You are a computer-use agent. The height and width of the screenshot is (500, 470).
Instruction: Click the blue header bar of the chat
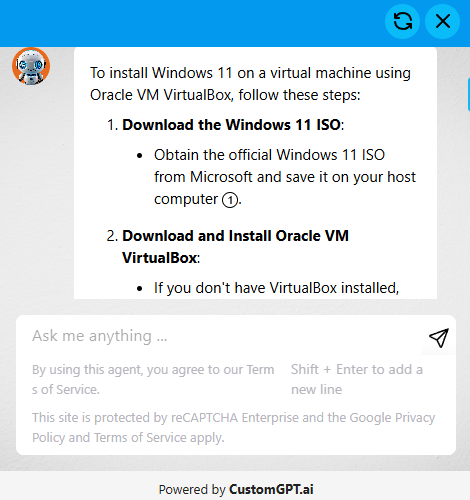192,22
